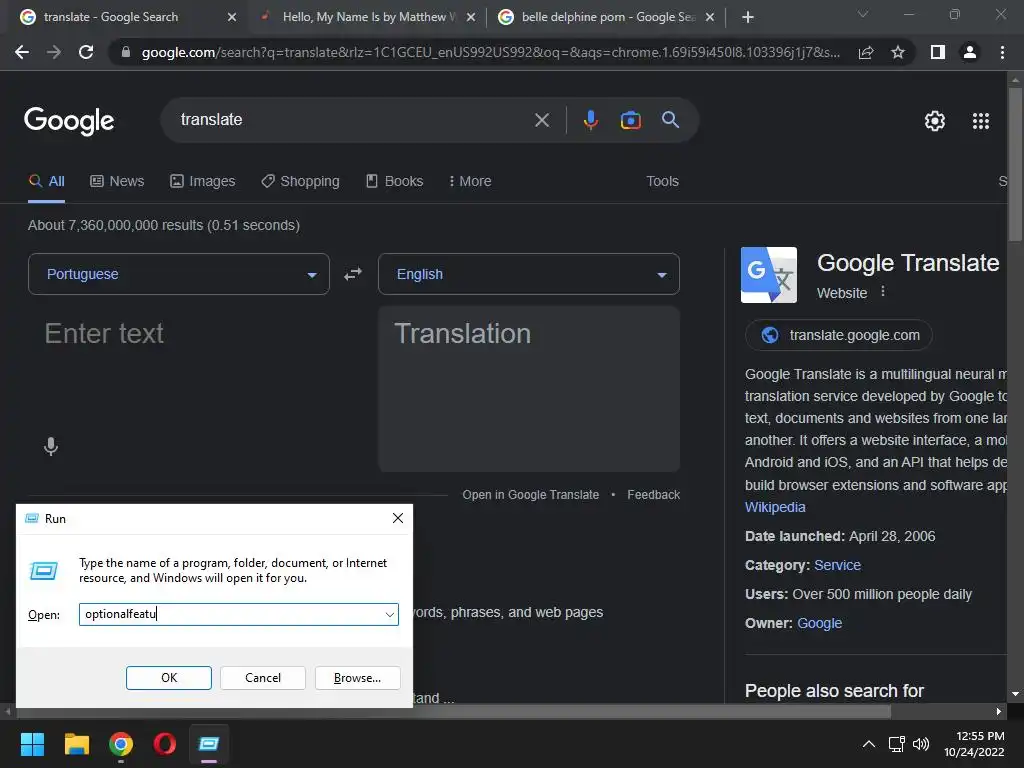Click Browse in Run dialog

357,678
